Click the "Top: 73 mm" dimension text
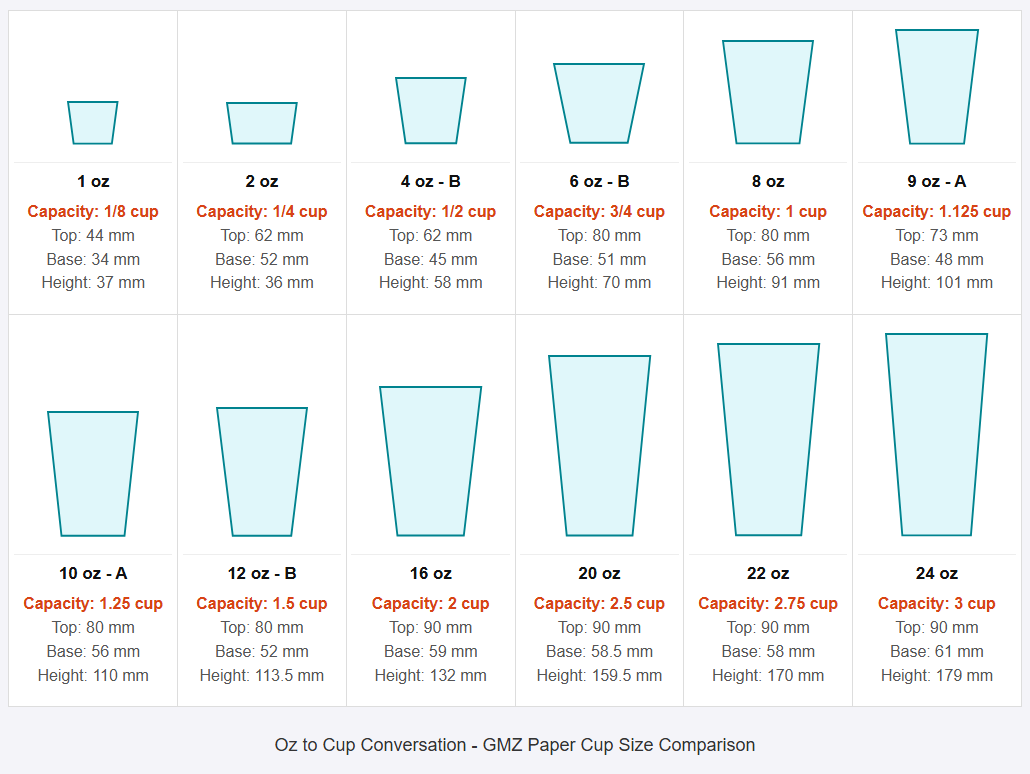 point(937,236)
